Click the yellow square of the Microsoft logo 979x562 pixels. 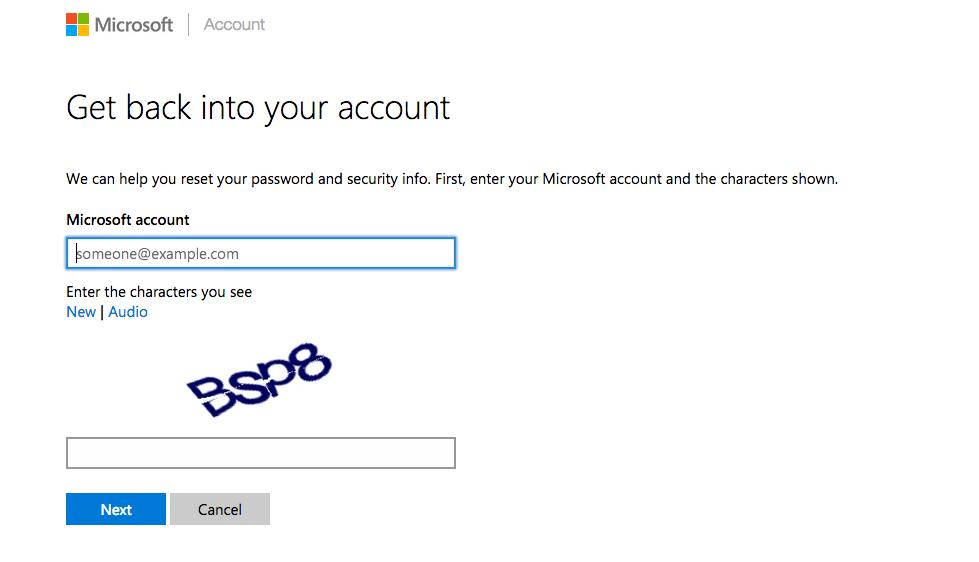pyautogui.click(x=84, y=31)
